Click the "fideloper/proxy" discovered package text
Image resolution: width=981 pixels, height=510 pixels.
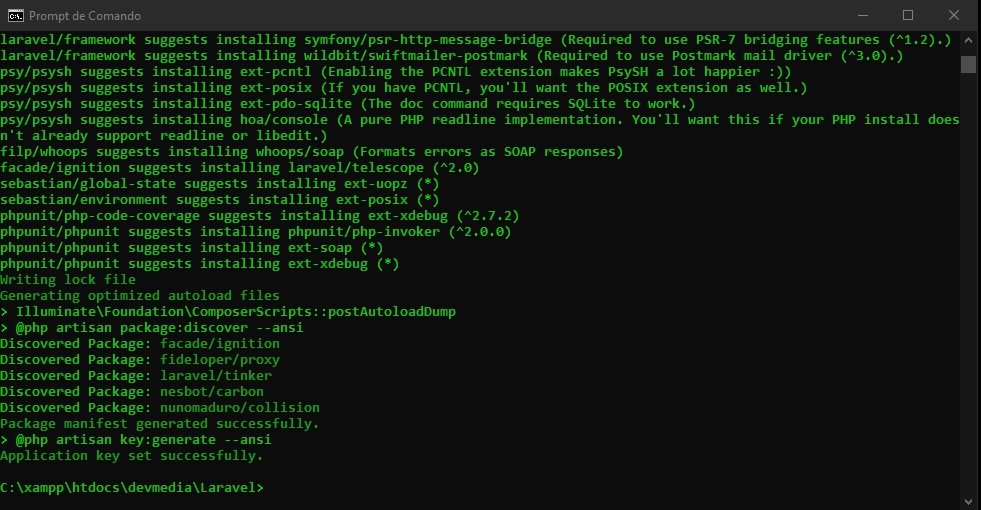[x=220, y=360]
